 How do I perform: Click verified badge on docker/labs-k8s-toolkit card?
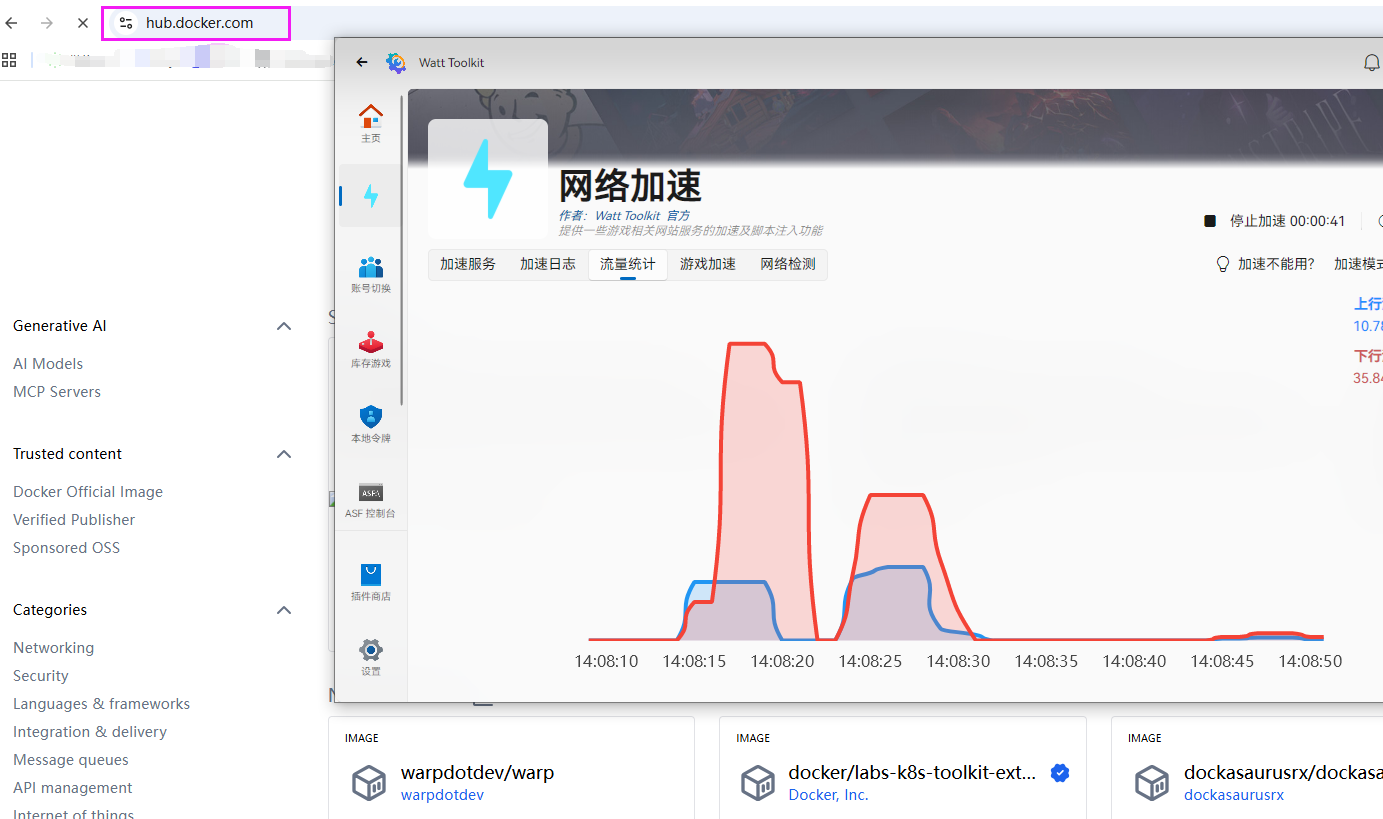coord(1060,772)
